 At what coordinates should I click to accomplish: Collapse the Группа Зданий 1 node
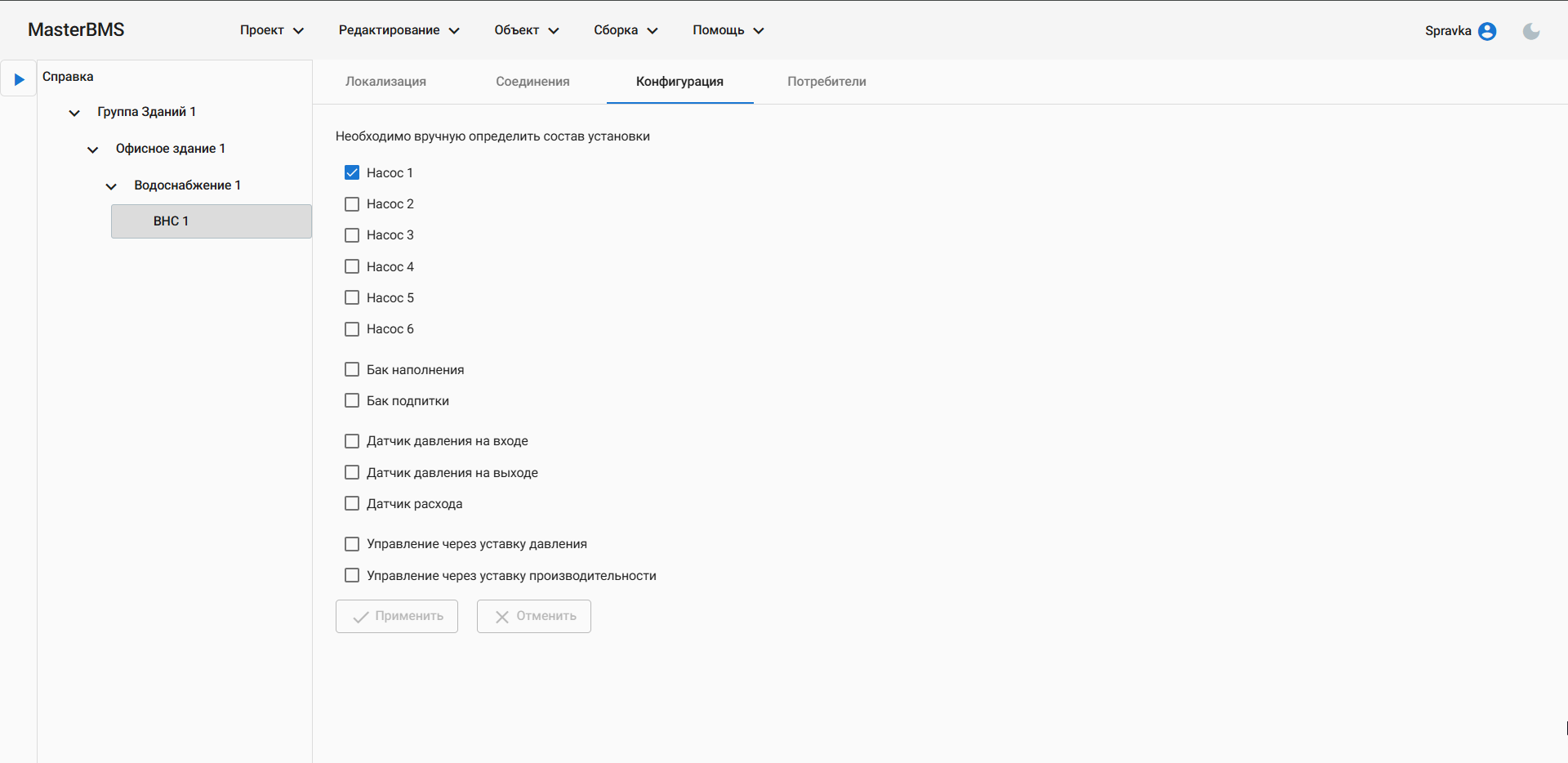(x=74, y=113)
